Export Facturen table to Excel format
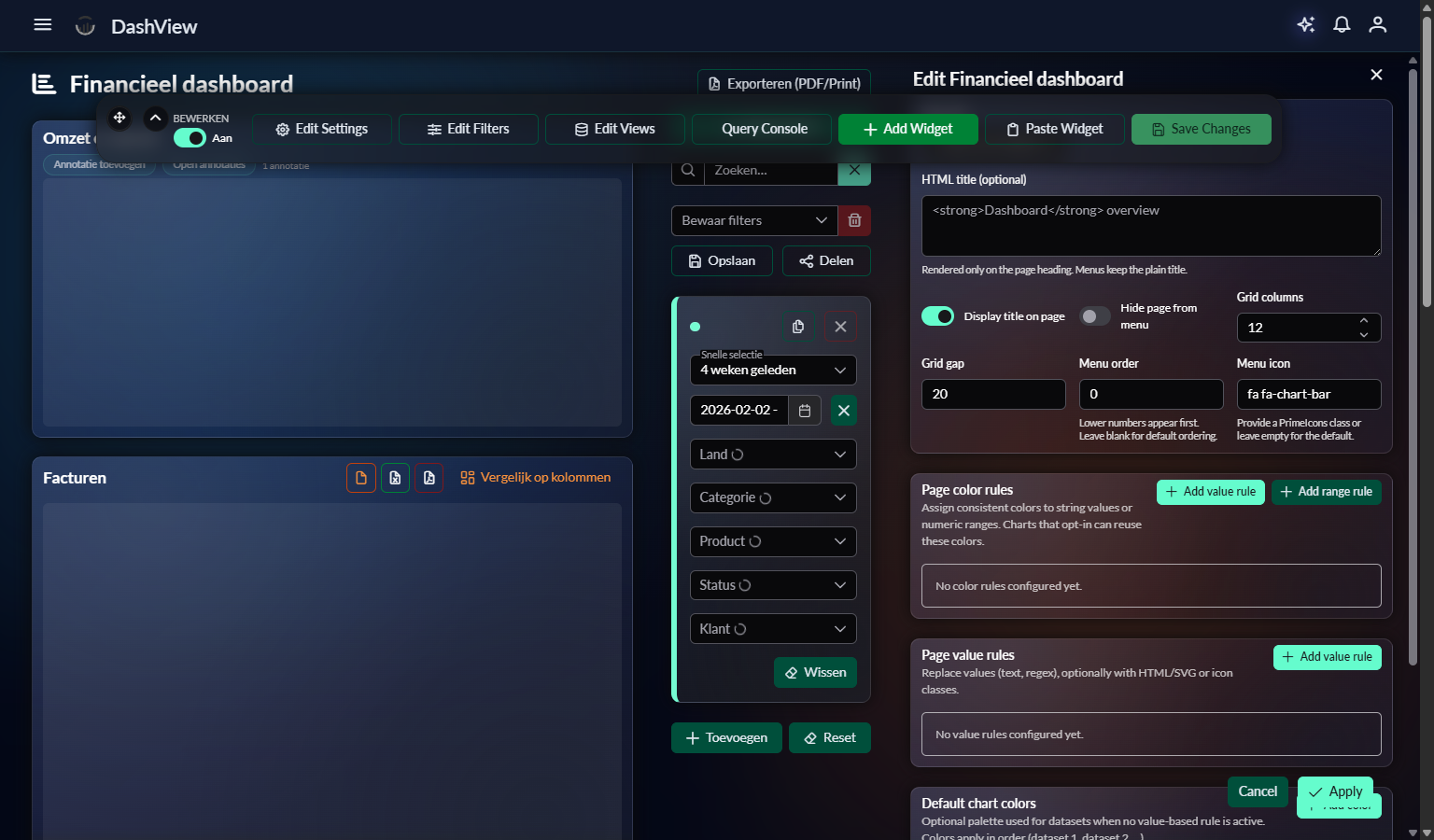1434x840 pixels. (x=395, y=477)
